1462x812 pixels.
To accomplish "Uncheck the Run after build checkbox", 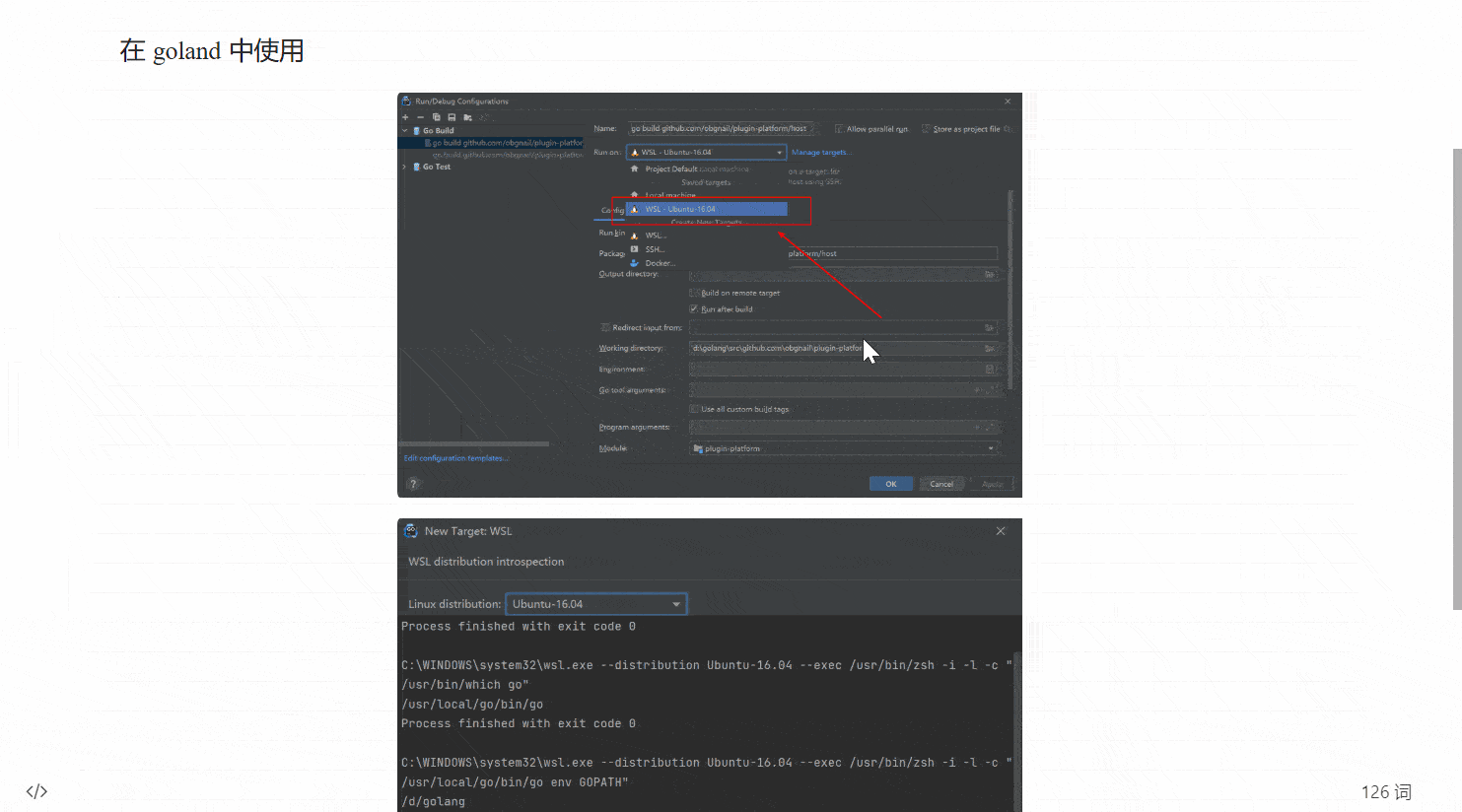I will pyautogui.click(x=694, y=308).
